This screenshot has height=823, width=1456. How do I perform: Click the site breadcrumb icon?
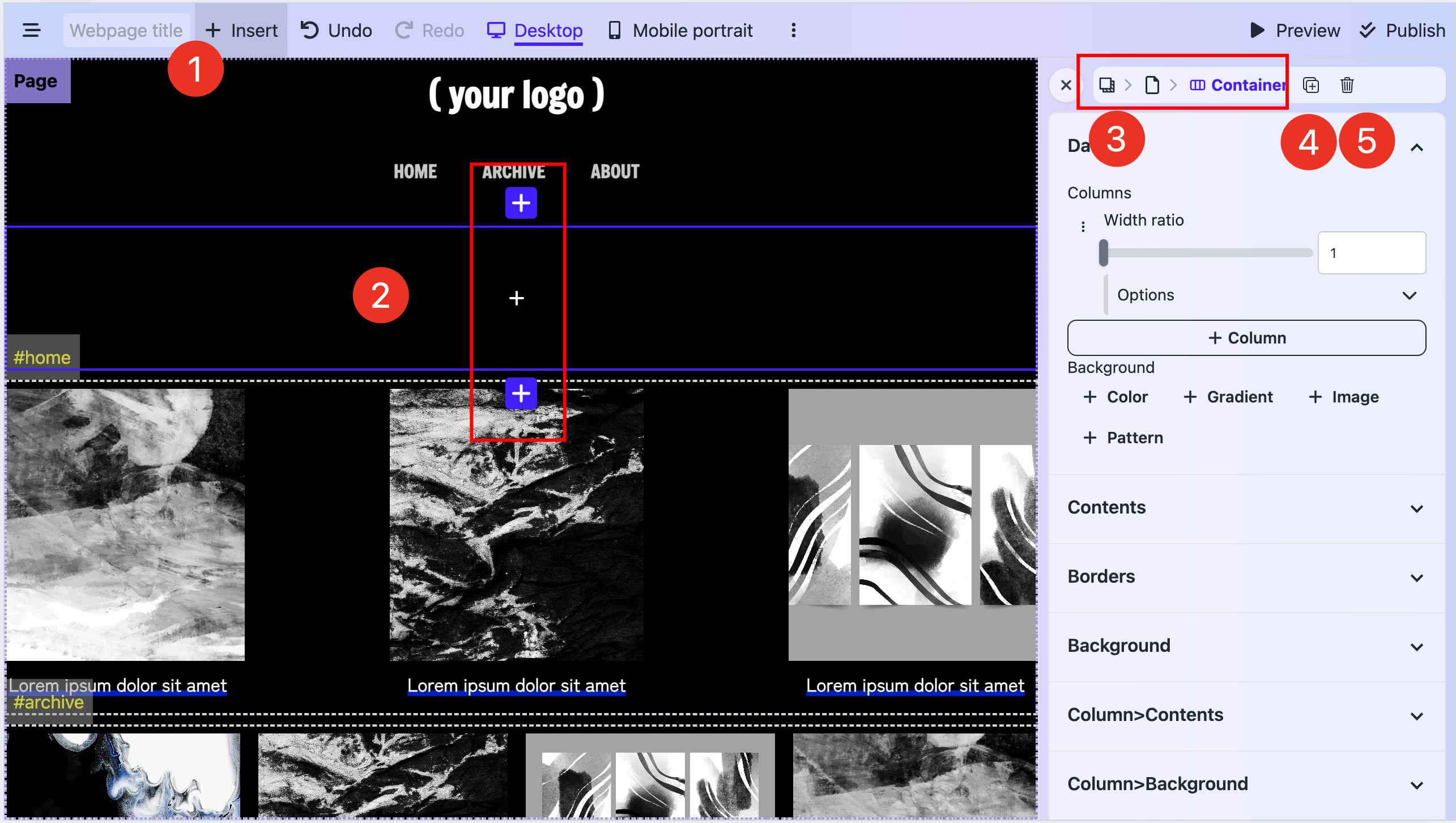pyautogui.click(x=1106, y=85)
